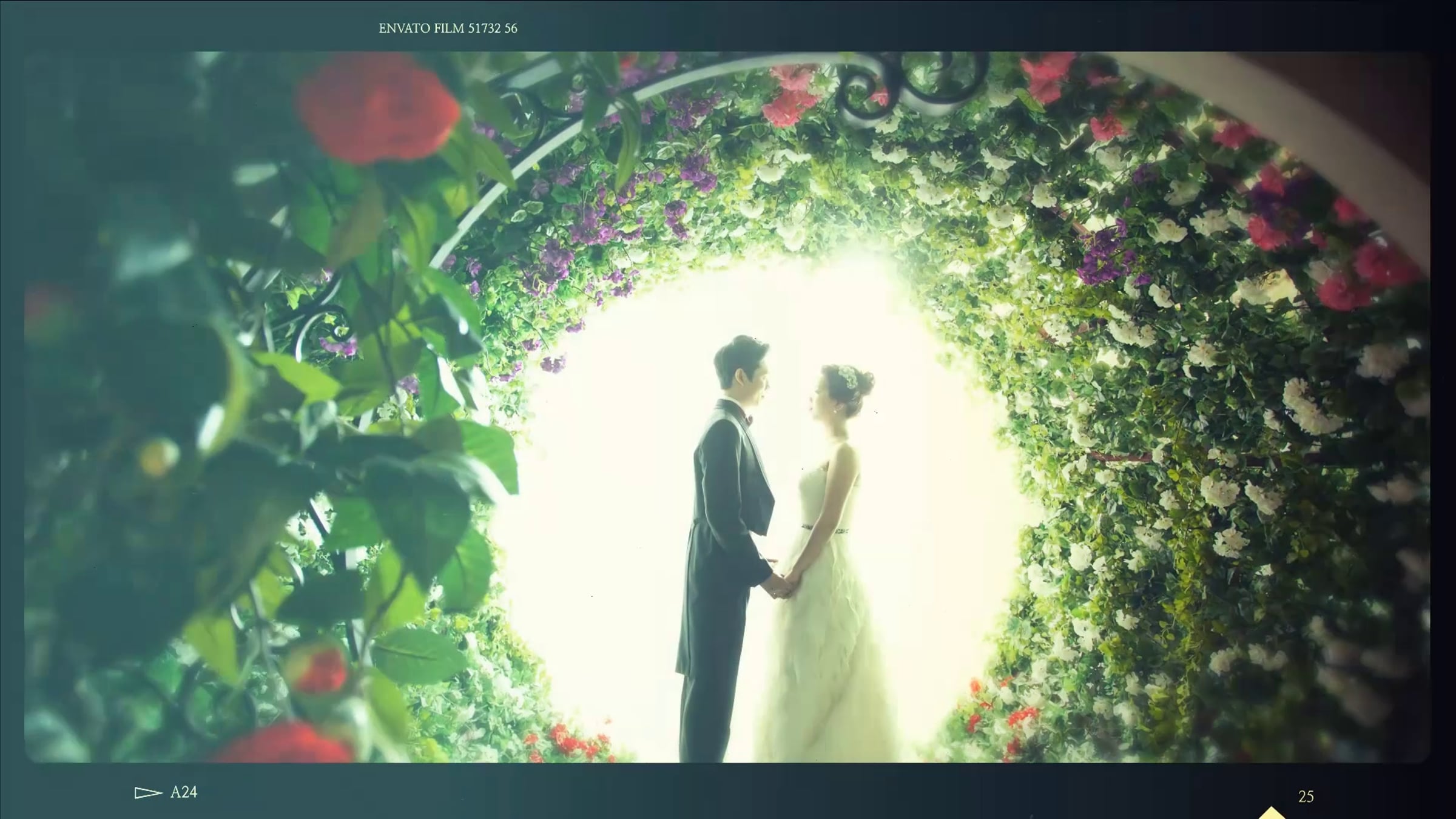This screenshot has height=819, width=1456.
Task: Click the A24 frame label
Action: (x=184, y=792)
